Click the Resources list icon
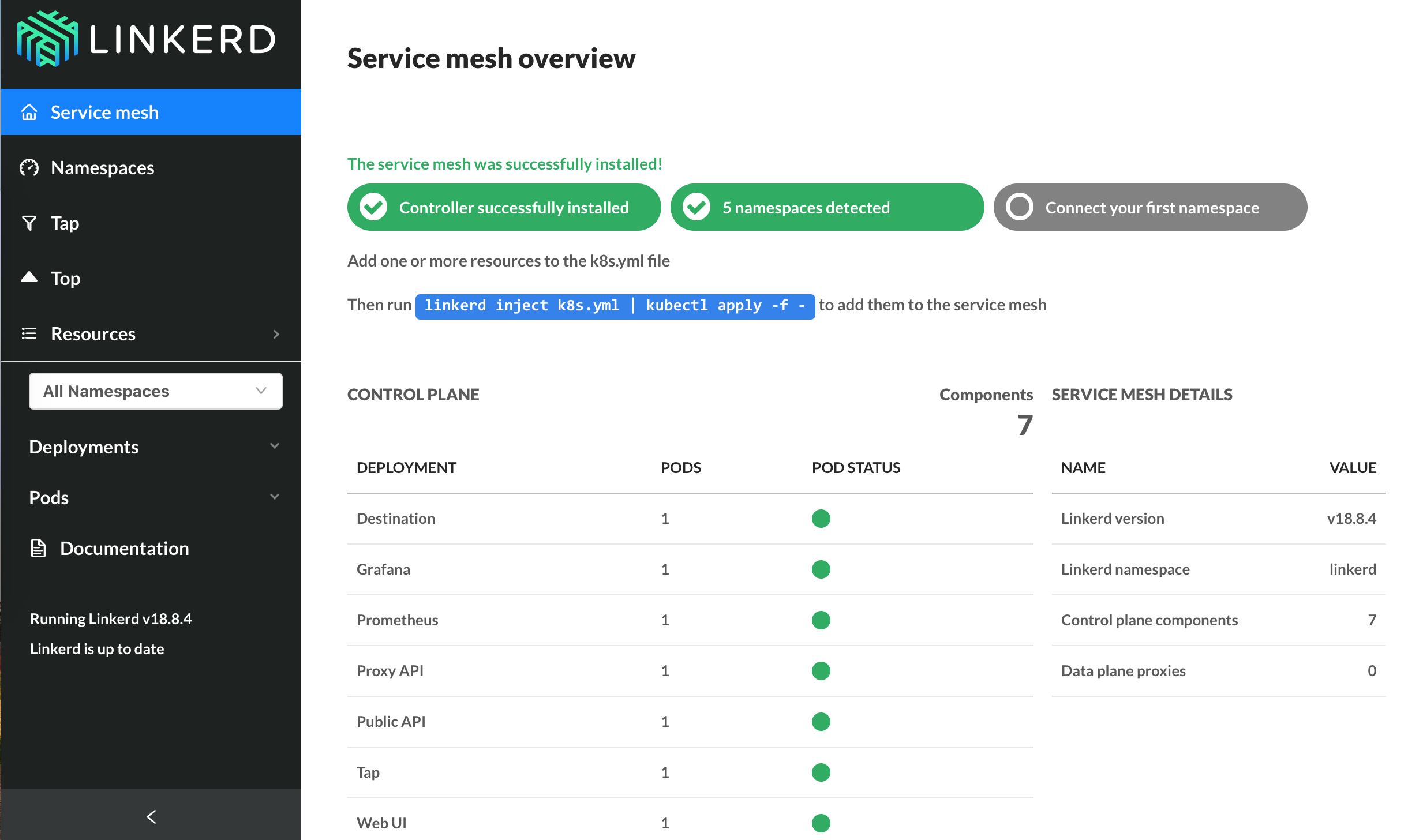 pos(29,333)
